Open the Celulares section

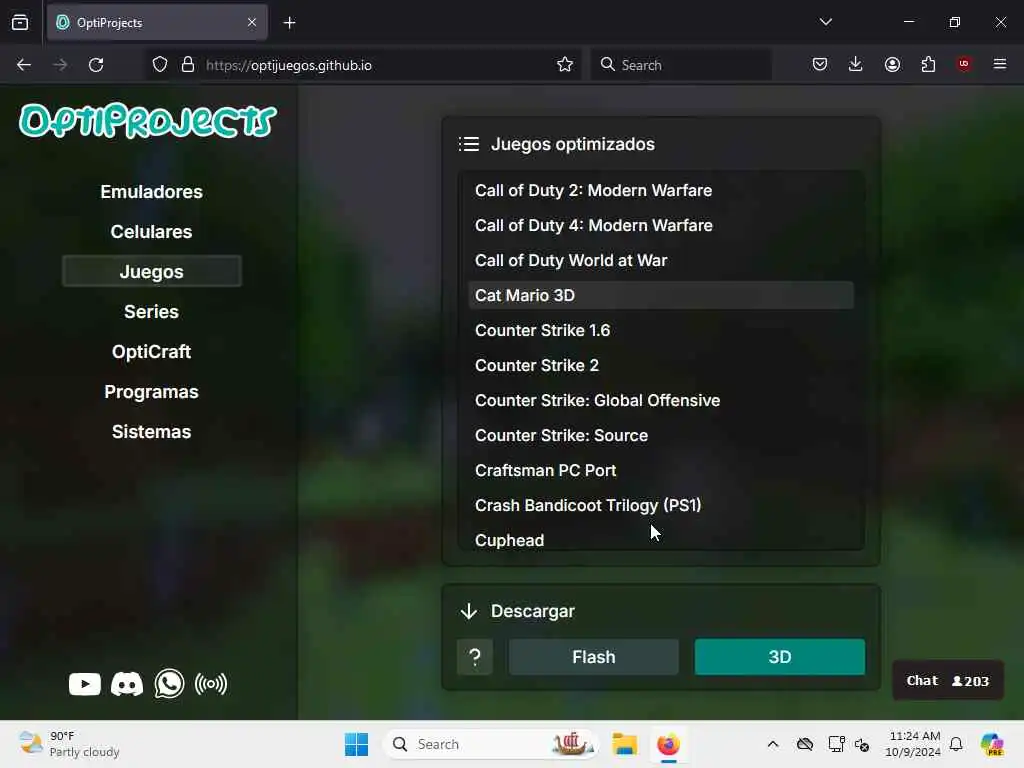pyautogui.click(x=152, y=232)
